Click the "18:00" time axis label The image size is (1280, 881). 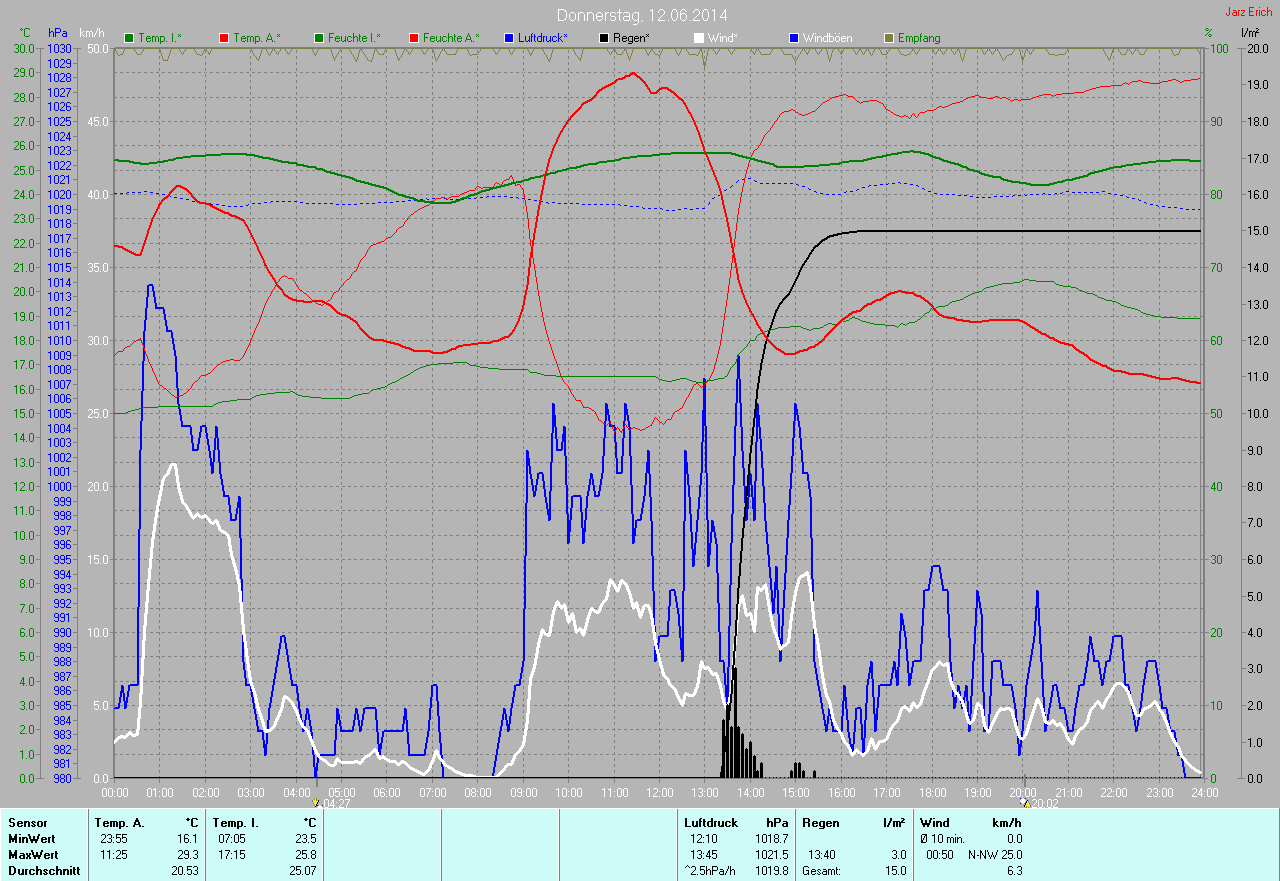932,792
